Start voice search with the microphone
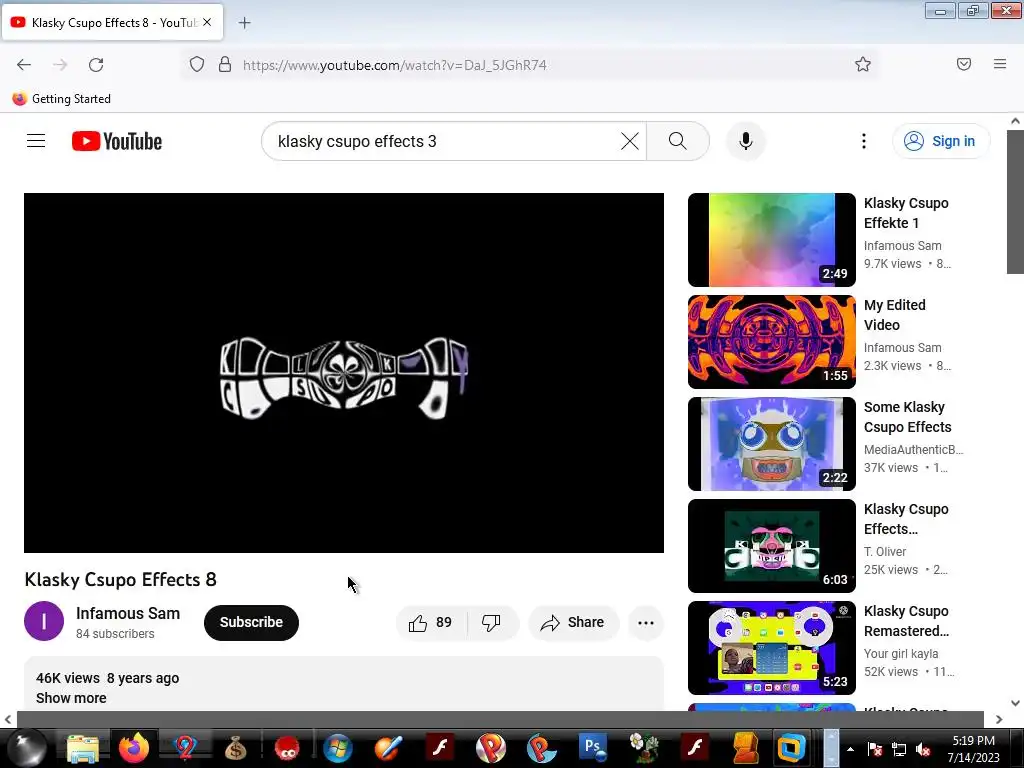The height and width of the screenshot is (768, 1024). [745, 141]
